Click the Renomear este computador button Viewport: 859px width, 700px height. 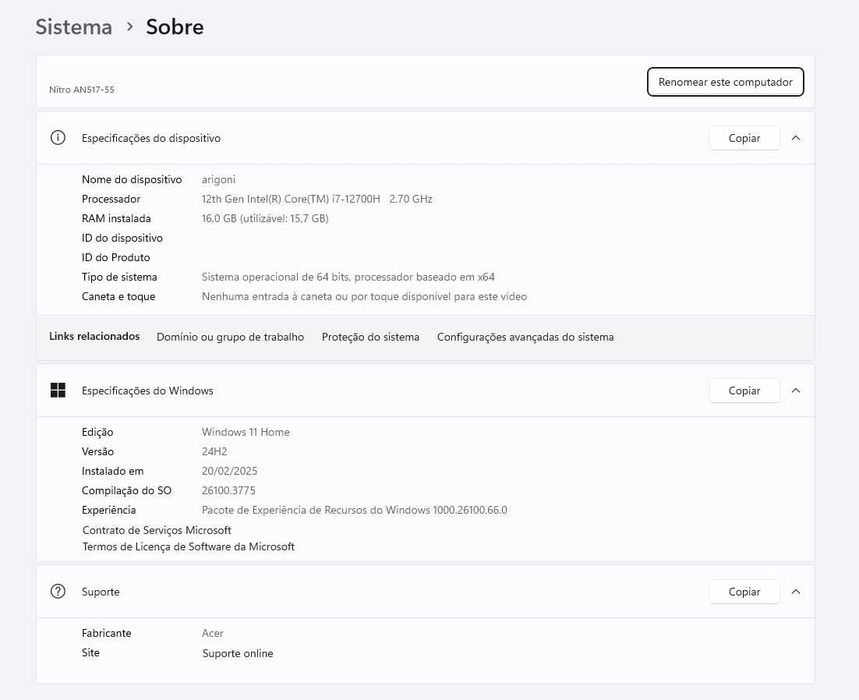[x=725, y=82]
